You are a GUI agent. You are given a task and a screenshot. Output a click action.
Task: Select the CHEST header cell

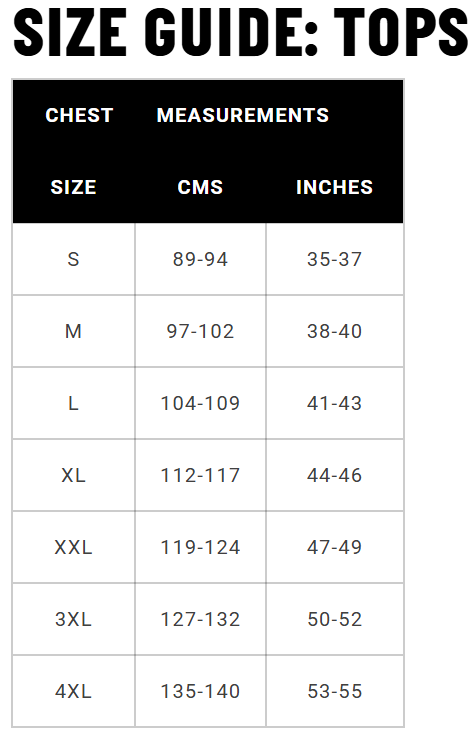(x=79, y=115)
